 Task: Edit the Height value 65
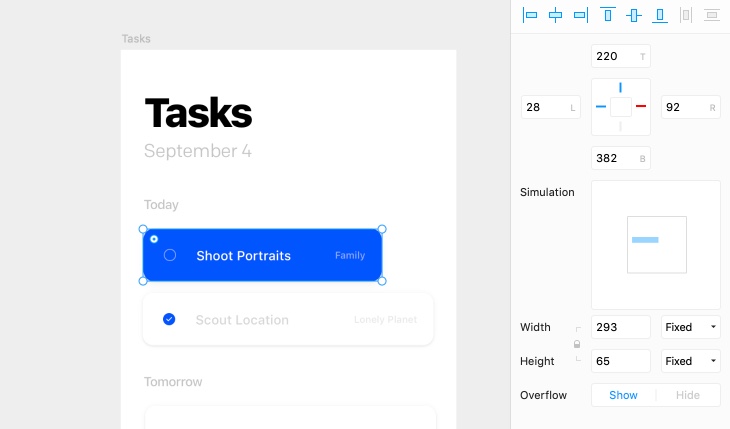click(x=621, y=361)
